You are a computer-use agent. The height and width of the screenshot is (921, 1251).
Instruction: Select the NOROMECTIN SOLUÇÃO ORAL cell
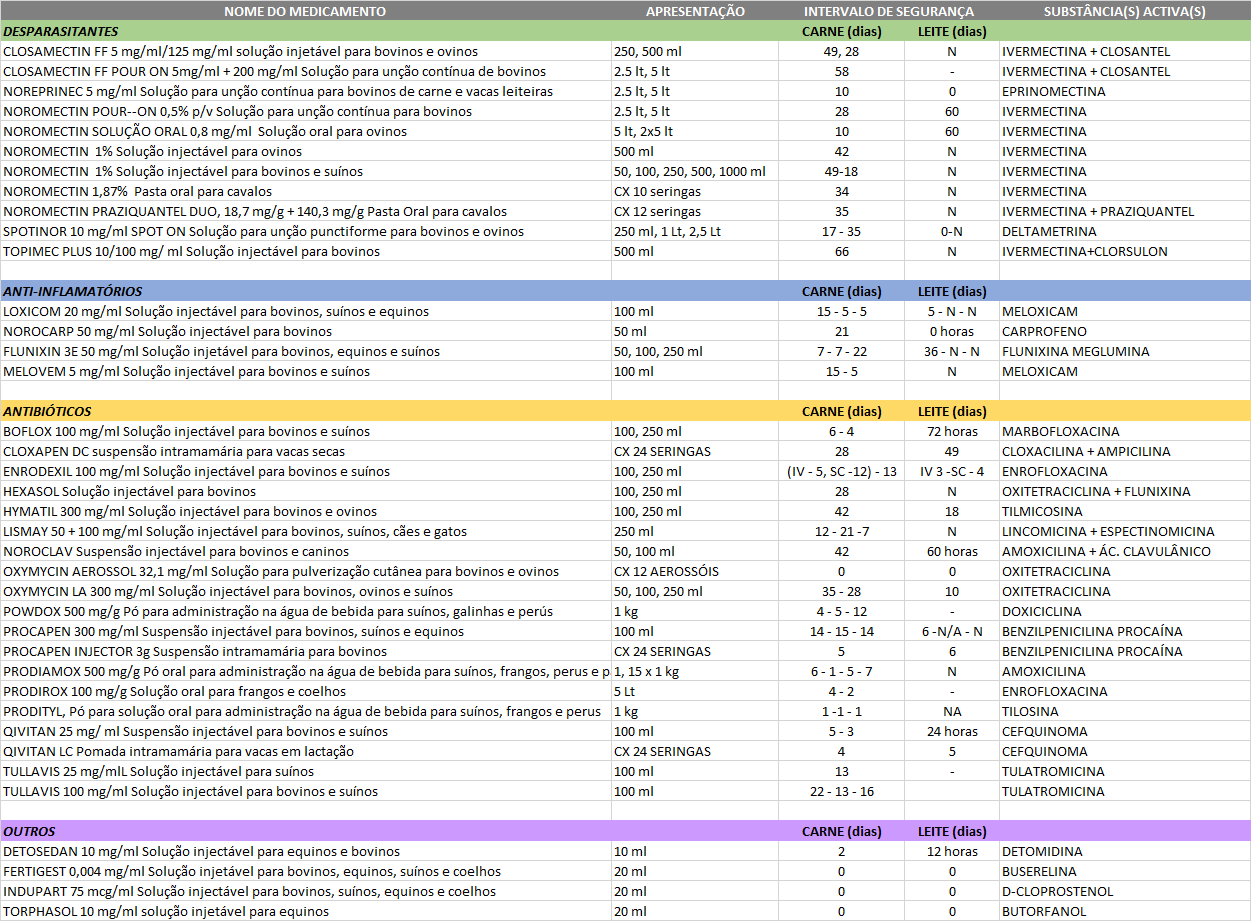pyautogui.click(x=305, y=131)
